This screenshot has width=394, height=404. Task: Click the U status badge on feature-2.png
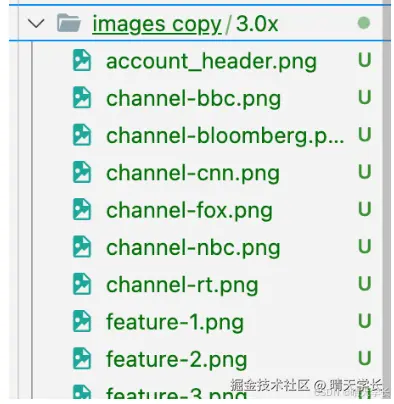pos(364,358)
